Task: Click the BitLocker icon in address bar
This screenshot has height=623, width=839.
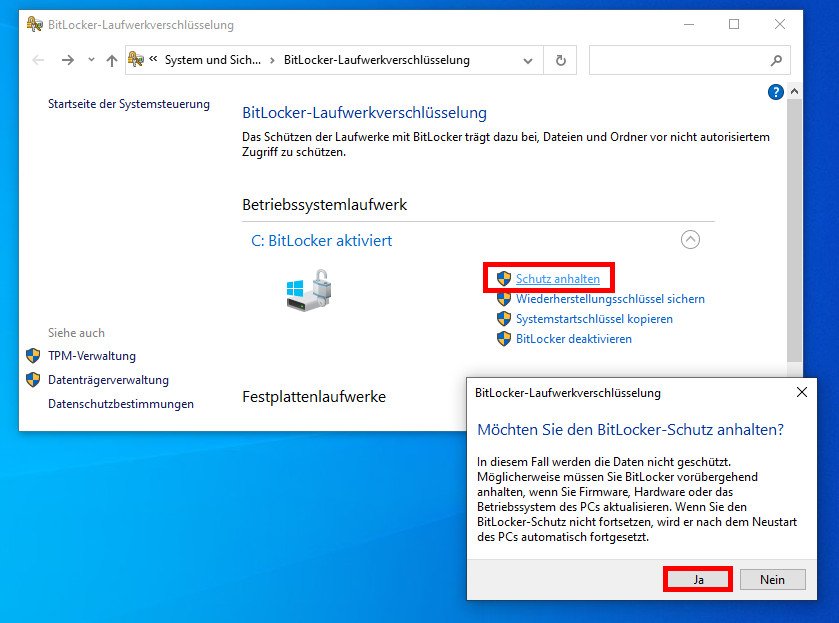Action: (136, 59)
